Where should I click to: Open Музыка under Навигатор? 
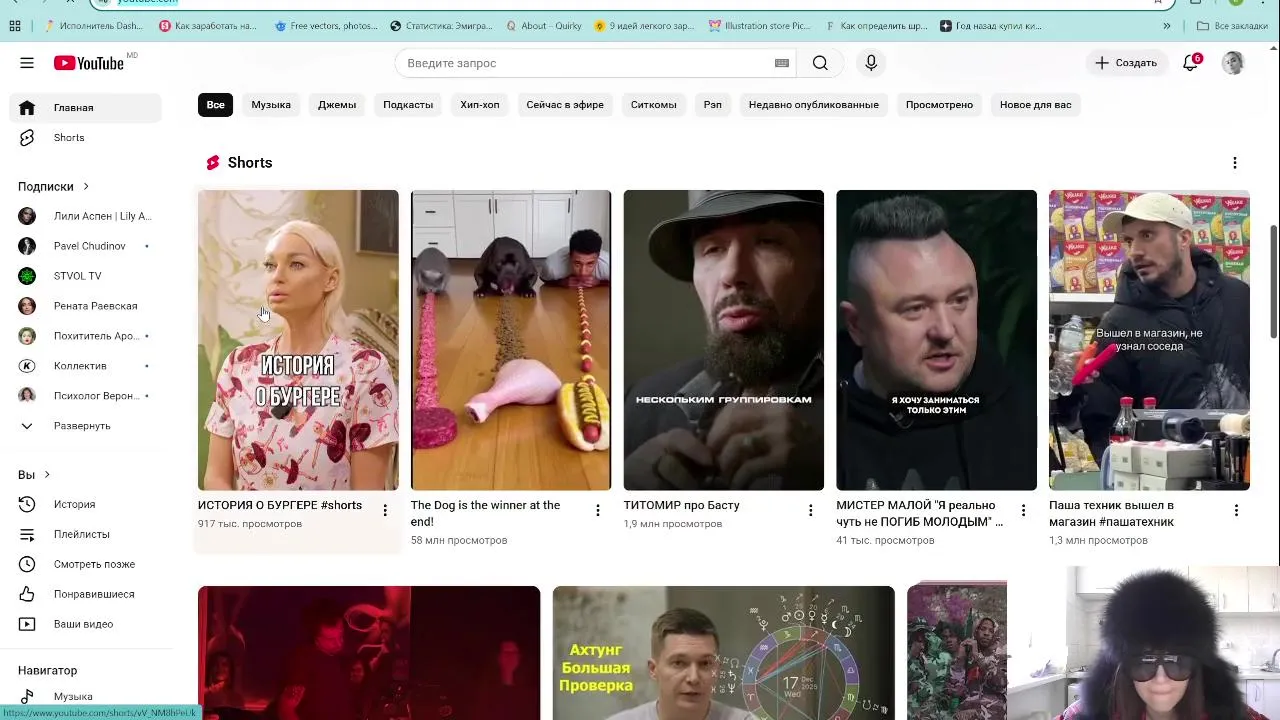(x=86, y=697)
